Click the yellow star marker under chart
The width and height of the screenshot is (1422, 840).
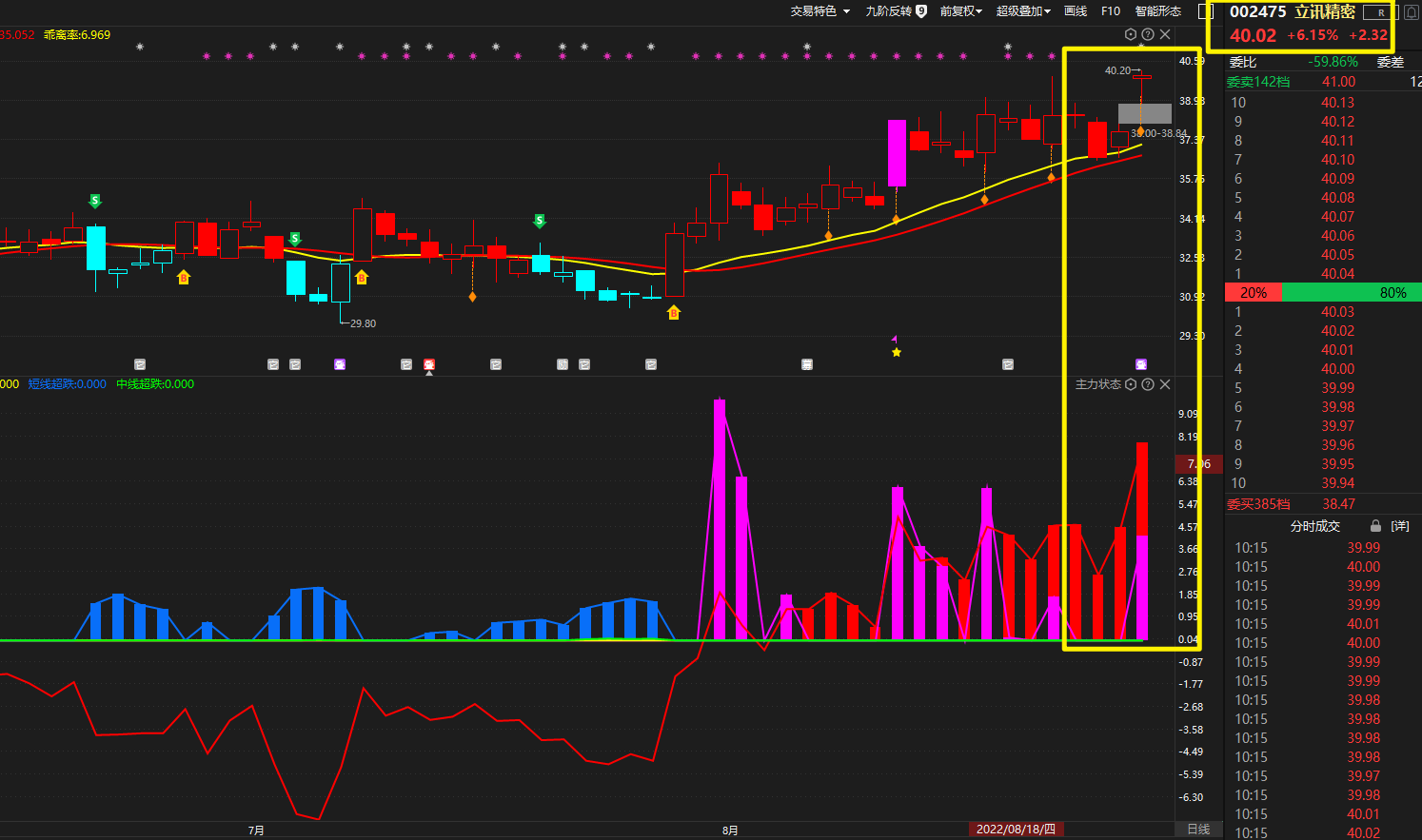pyautogui.click(x=896, y=352)
